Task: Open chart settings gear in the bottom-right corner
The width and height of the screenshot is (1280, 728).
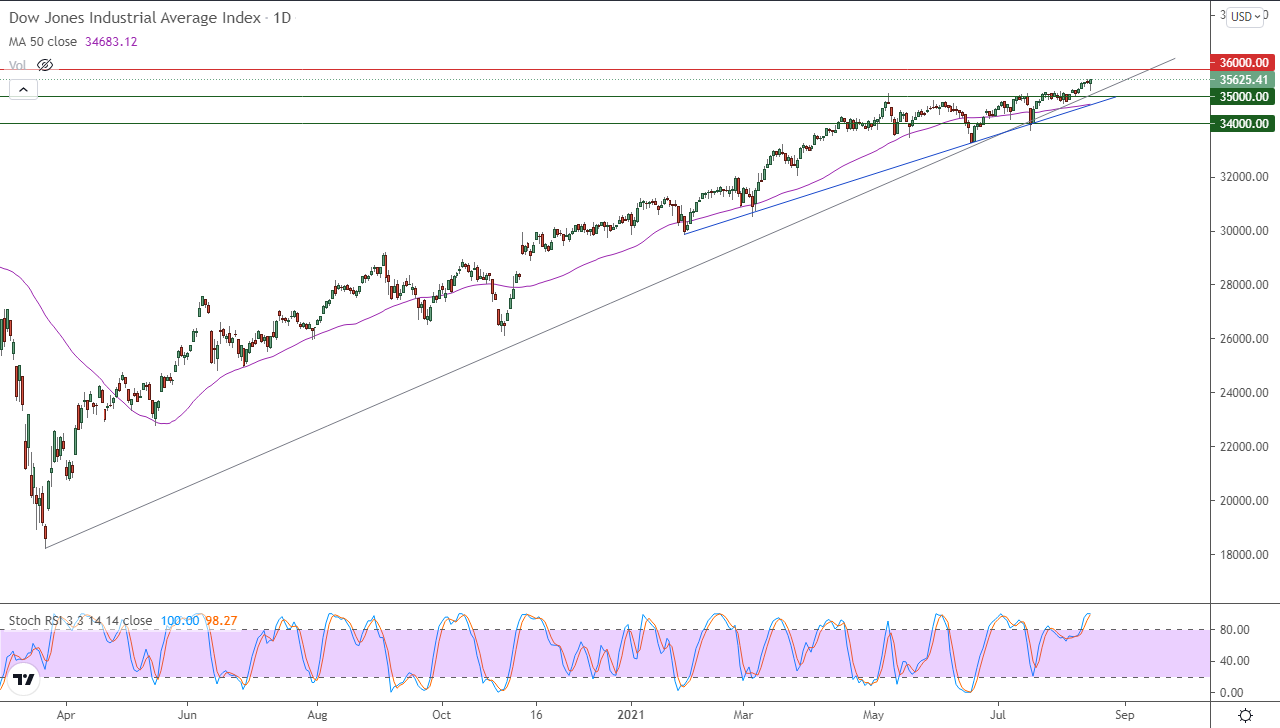Action: [x=1245, y=715]
